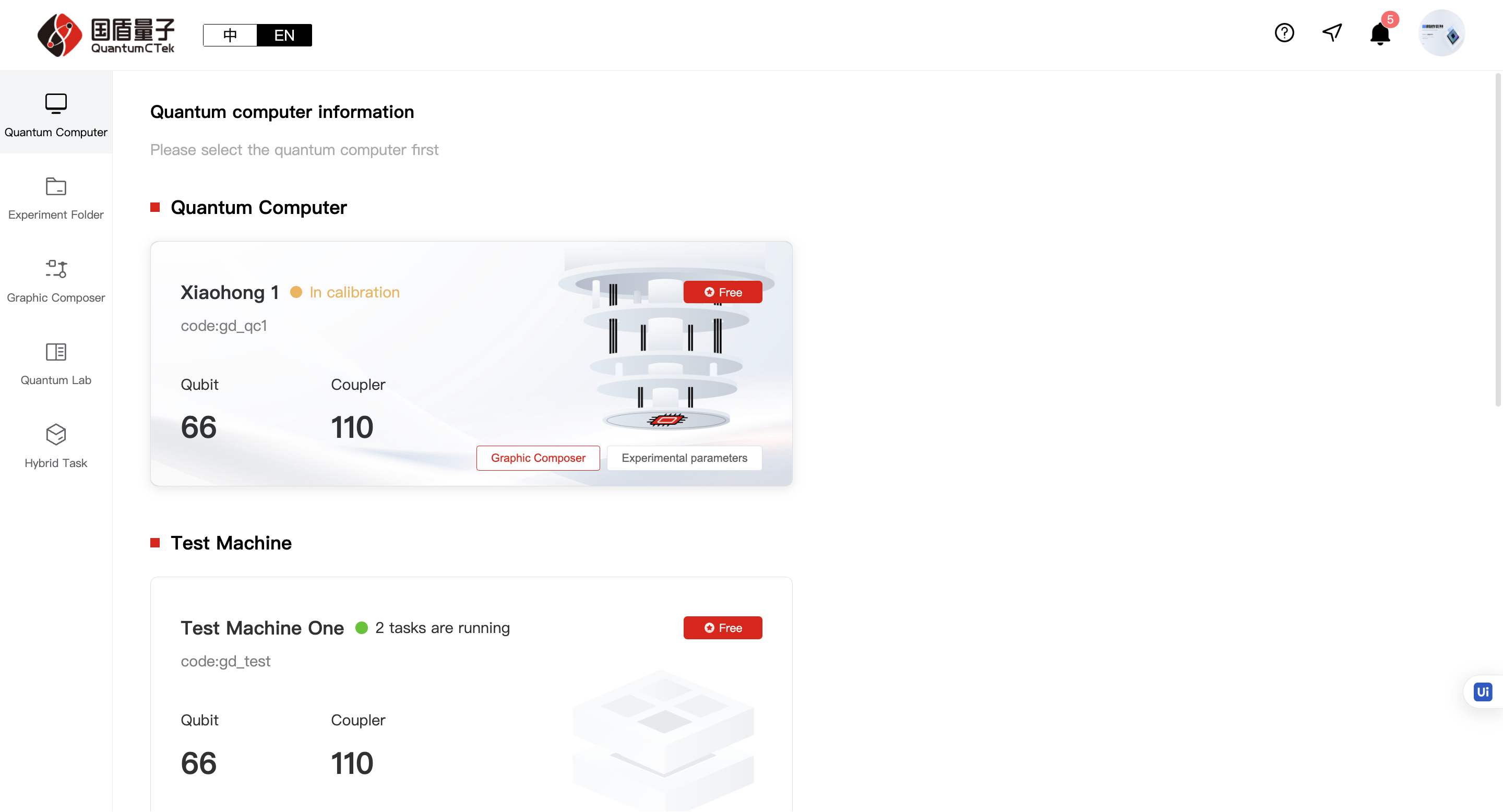
Task: Click Graphic Composer button on Xiaohong 1 card
Action: [x=538, y=459]
